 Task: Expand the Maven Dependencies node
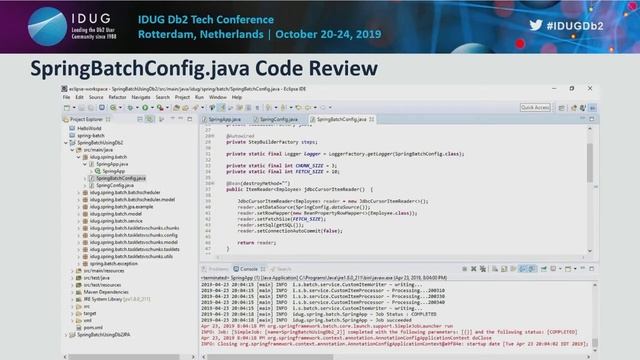coord(73,292)
